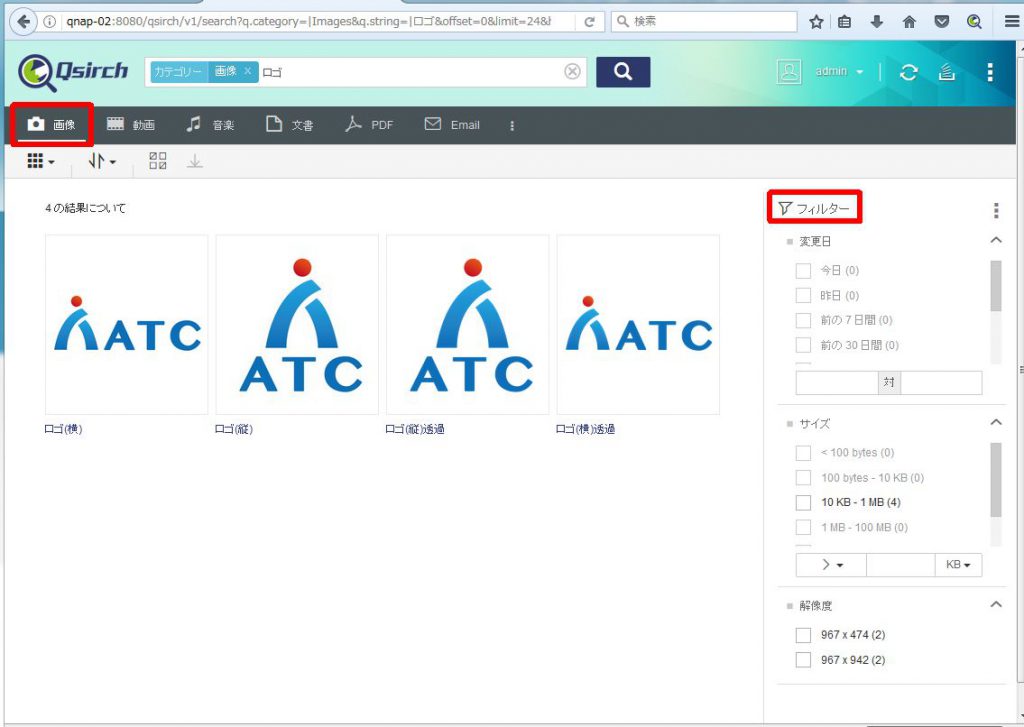Open the stacked layers icon in the Qsirch header
Image resolution: width=1024 pixels, height=727 pixels.
[946, 72]
